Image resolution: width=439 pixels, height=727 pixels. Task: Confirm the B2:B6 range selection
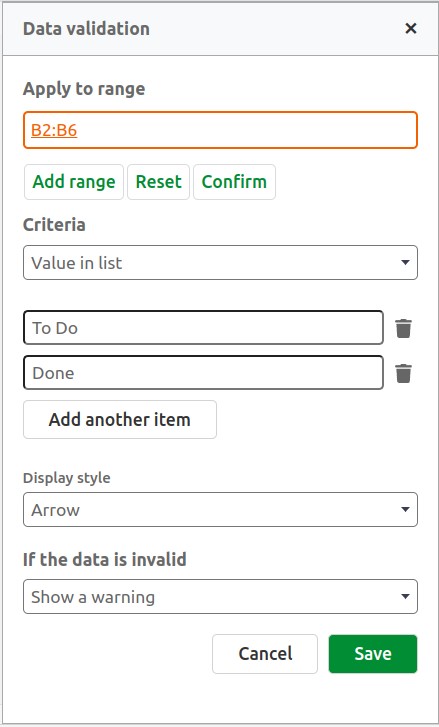(234, 182)
